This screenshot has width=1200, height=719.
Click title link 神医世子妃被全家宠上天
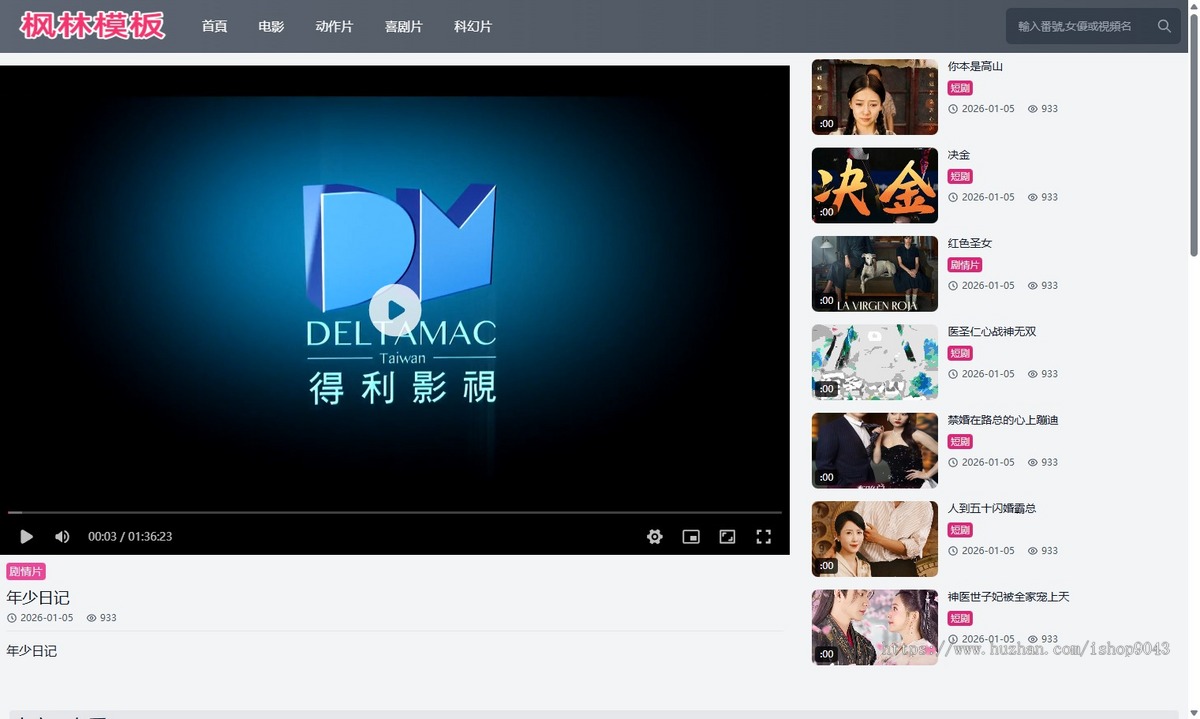click(x=1009, y=597)
